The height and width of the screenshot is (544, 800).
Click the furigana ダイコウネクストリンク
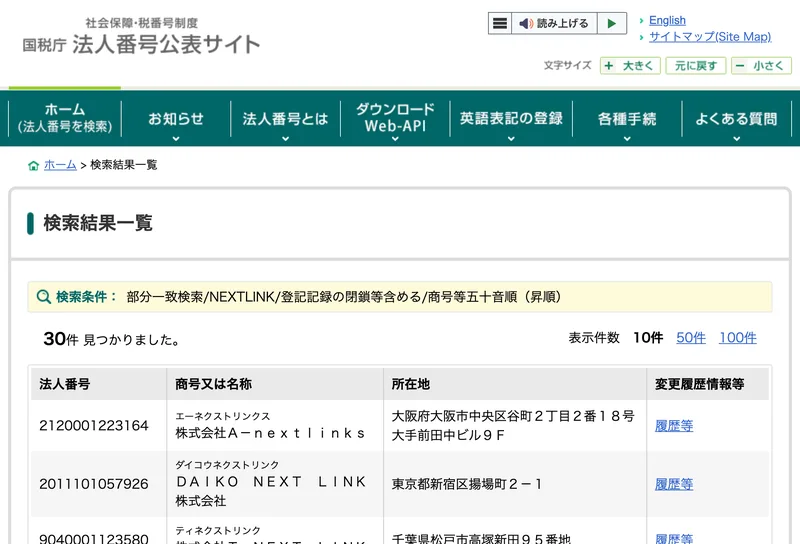(227, 465)
